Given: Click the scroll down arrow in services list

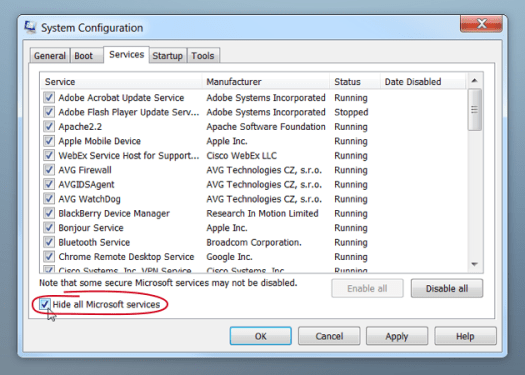Looking at the screenshot, I should [474, 265].
